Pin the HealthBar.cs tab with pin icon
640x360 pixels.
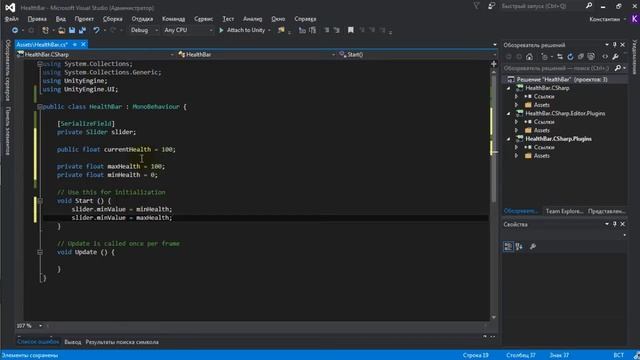75,44
